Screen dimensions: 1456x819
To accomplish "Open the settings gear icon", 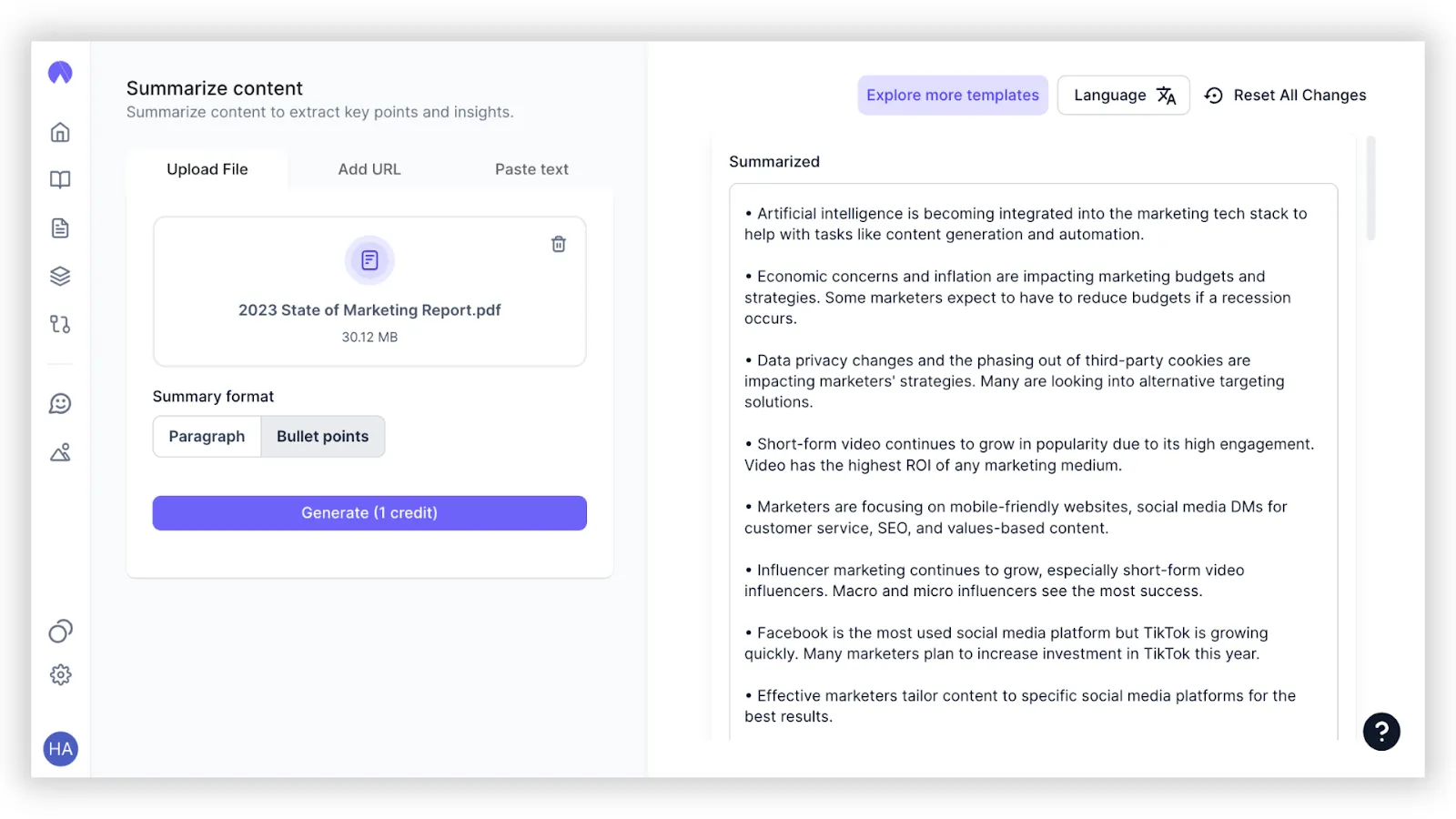I will [x=60, y=674].
